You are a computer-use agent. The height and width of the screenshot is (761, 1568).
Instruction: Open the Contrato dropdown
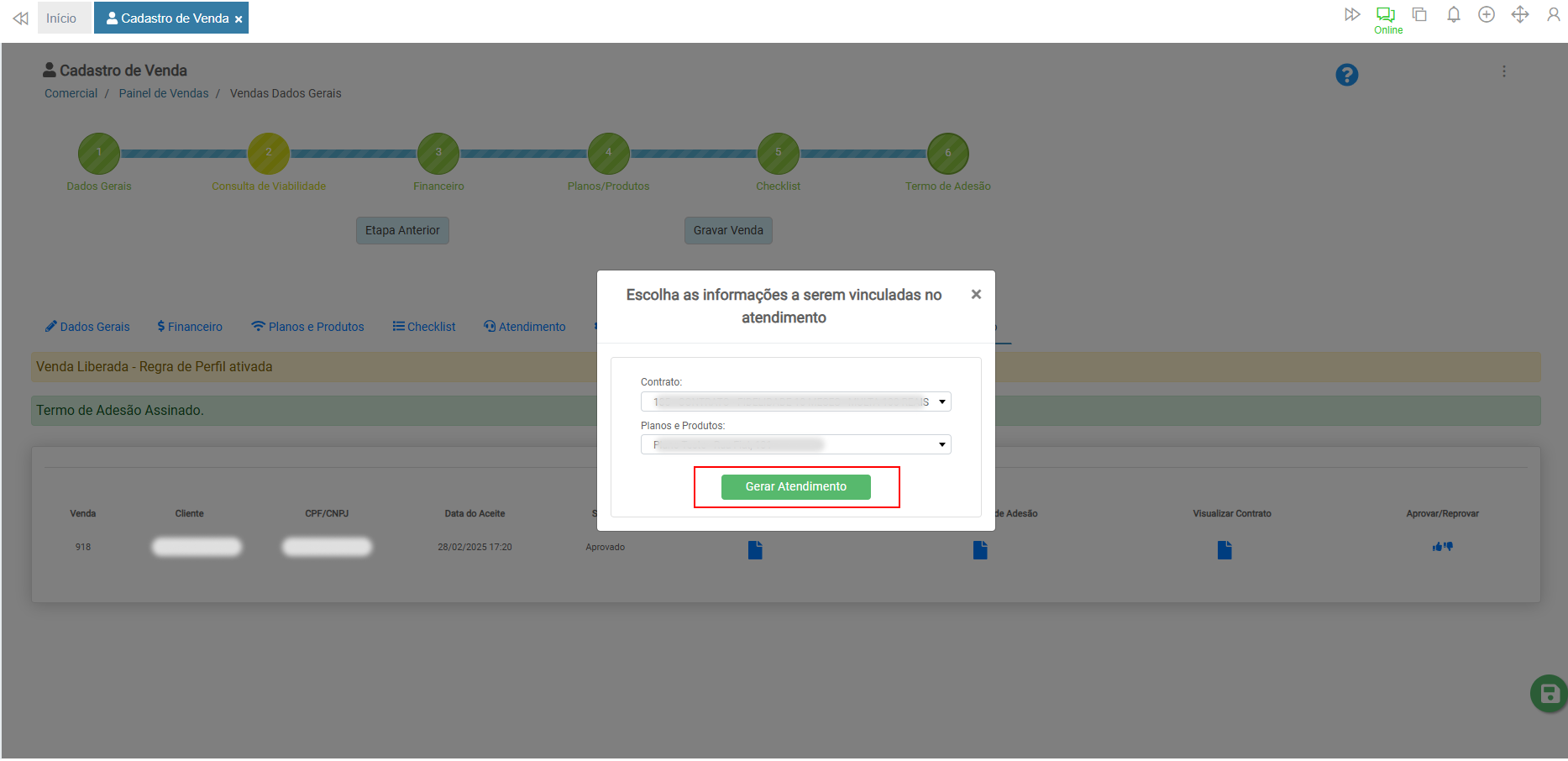tap(795, 402)
